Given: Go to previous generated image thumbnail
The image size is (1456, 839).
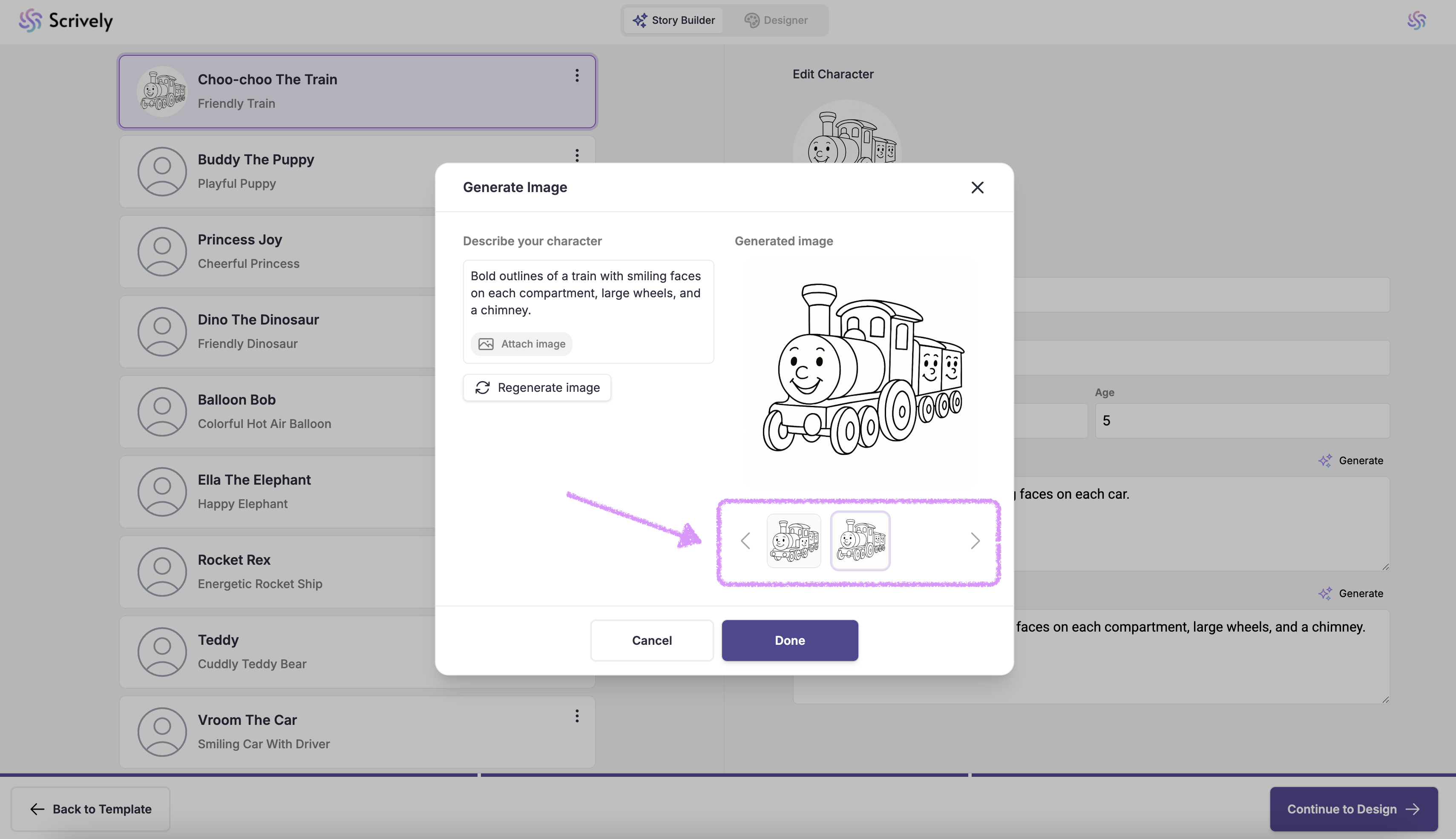Looking at the screenshot, I should [745, 540].
